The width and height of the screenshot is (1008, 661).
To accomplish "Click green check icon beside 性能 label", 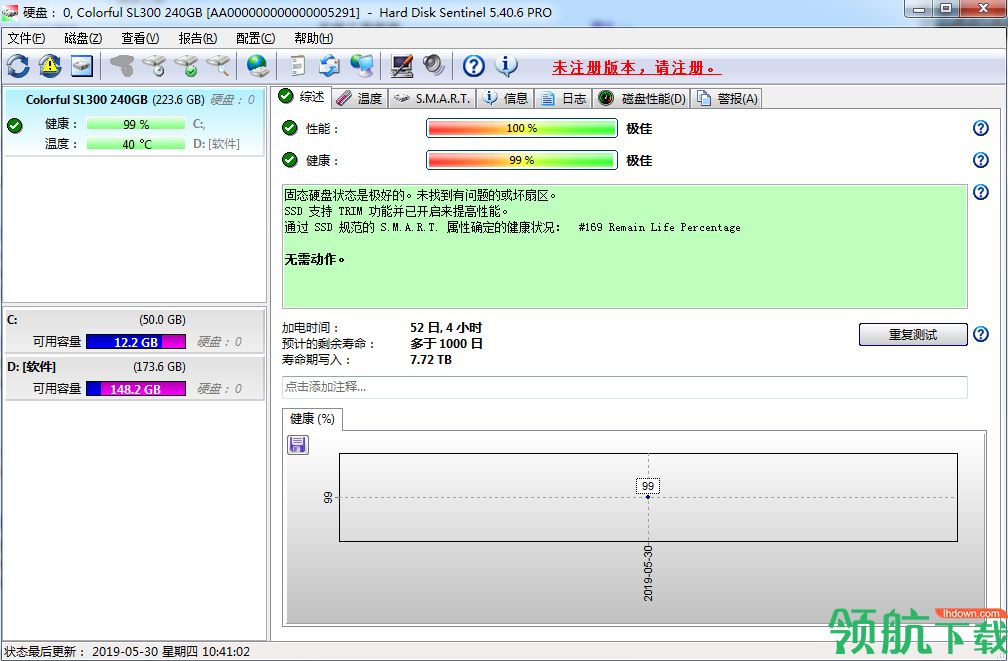I will tap(290, 128).
